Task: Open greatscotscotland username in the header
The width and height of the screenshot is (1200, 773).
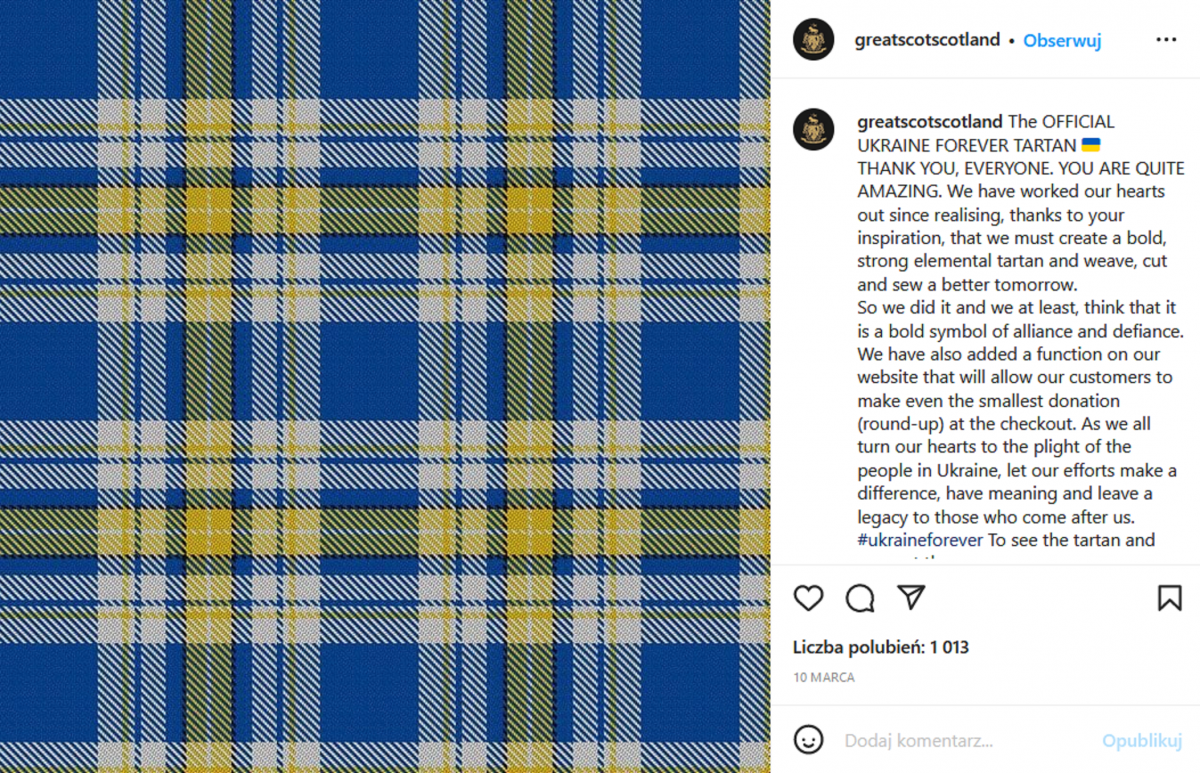Action: (927, 40)
